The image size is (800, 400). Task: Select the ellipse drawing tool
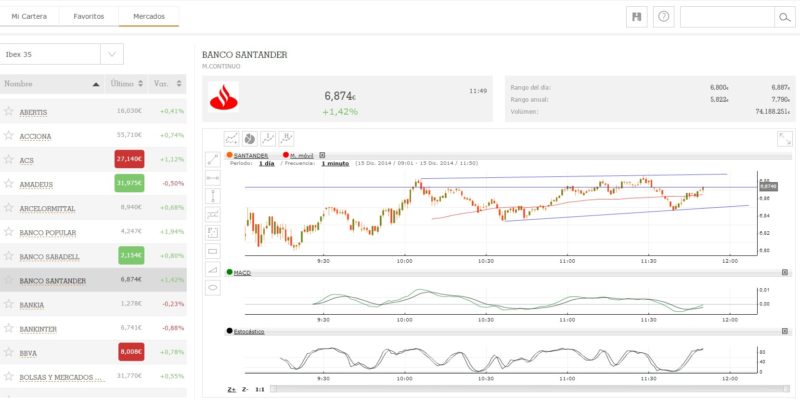point(213,288)
